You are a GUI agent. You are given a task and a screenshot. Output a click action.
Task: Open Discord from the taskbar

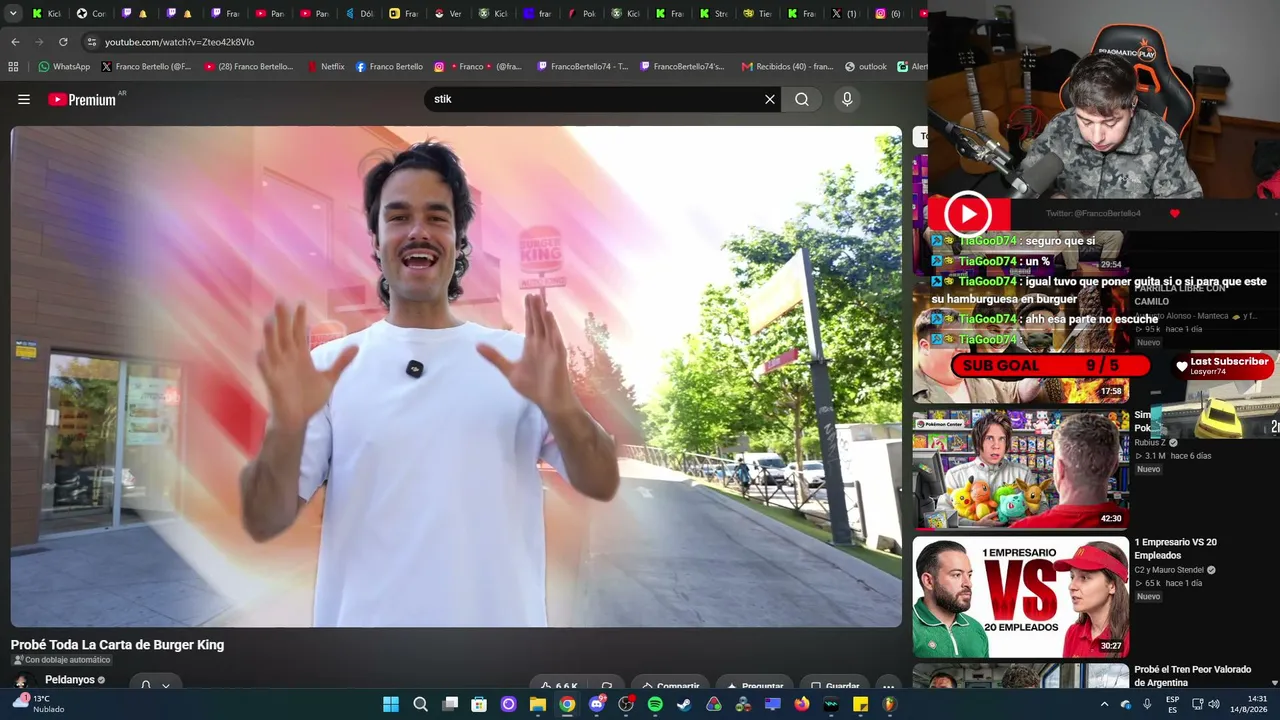click(597, 704)
